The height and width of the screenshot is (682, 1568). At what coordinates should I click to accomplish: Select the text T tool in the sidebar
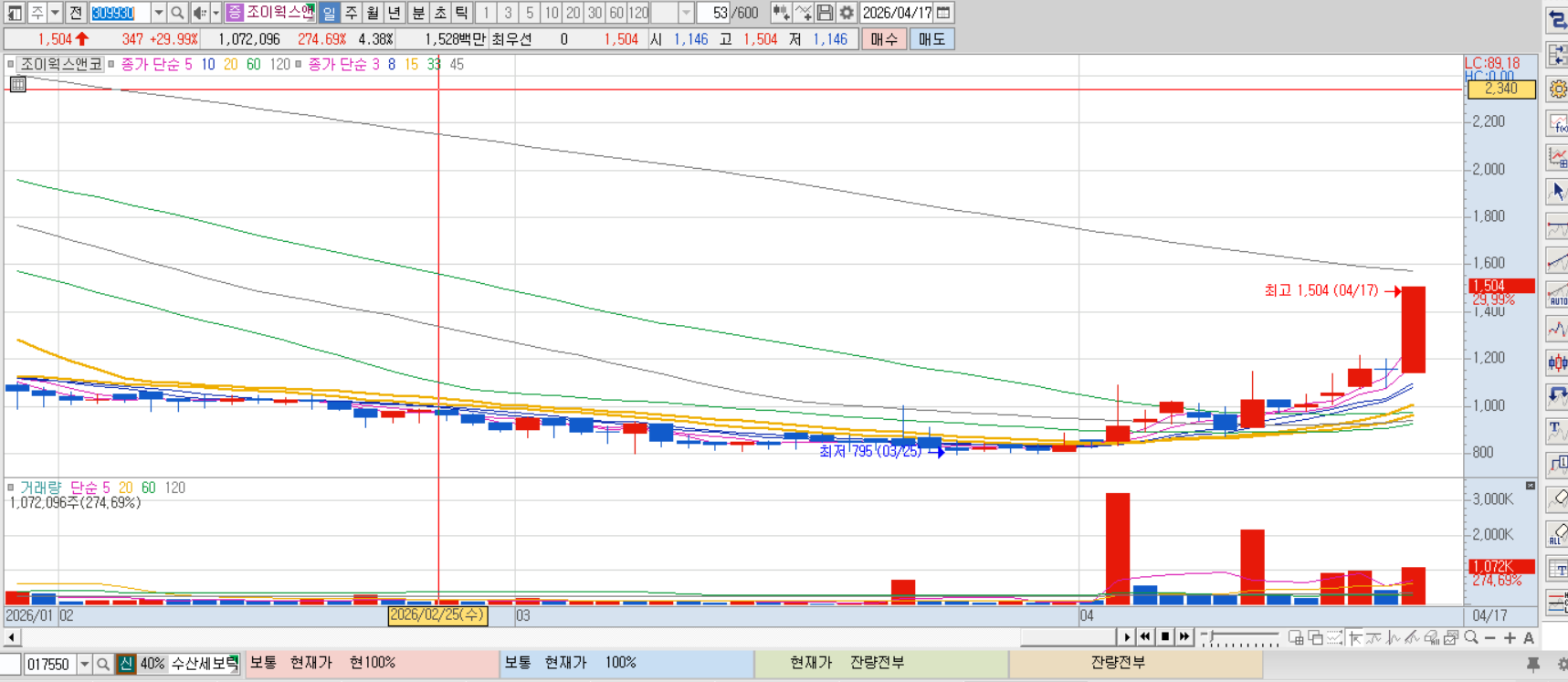click(x=1557, y=430)
